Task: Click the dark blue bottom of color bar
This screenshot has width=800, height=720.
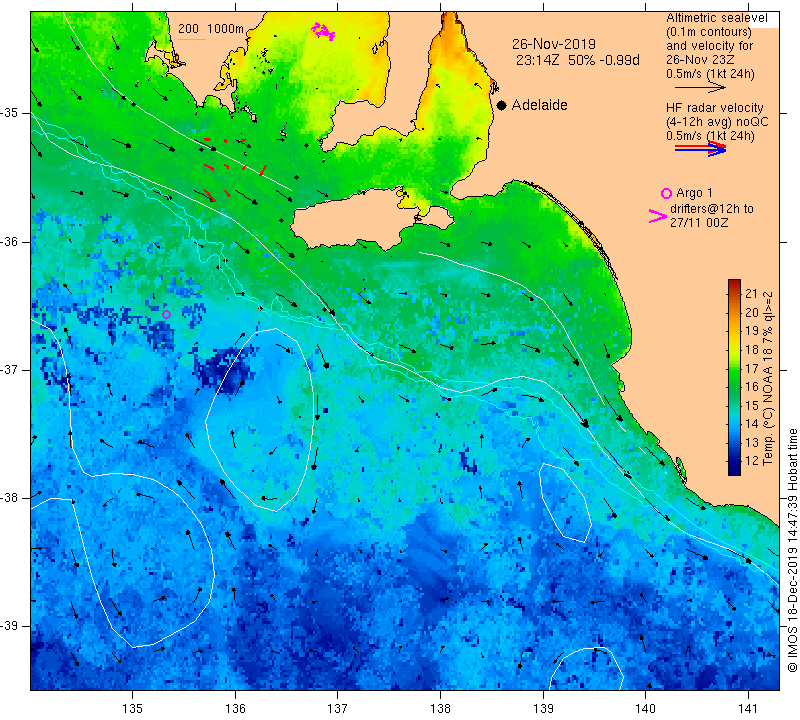Action: pos(734,471)
